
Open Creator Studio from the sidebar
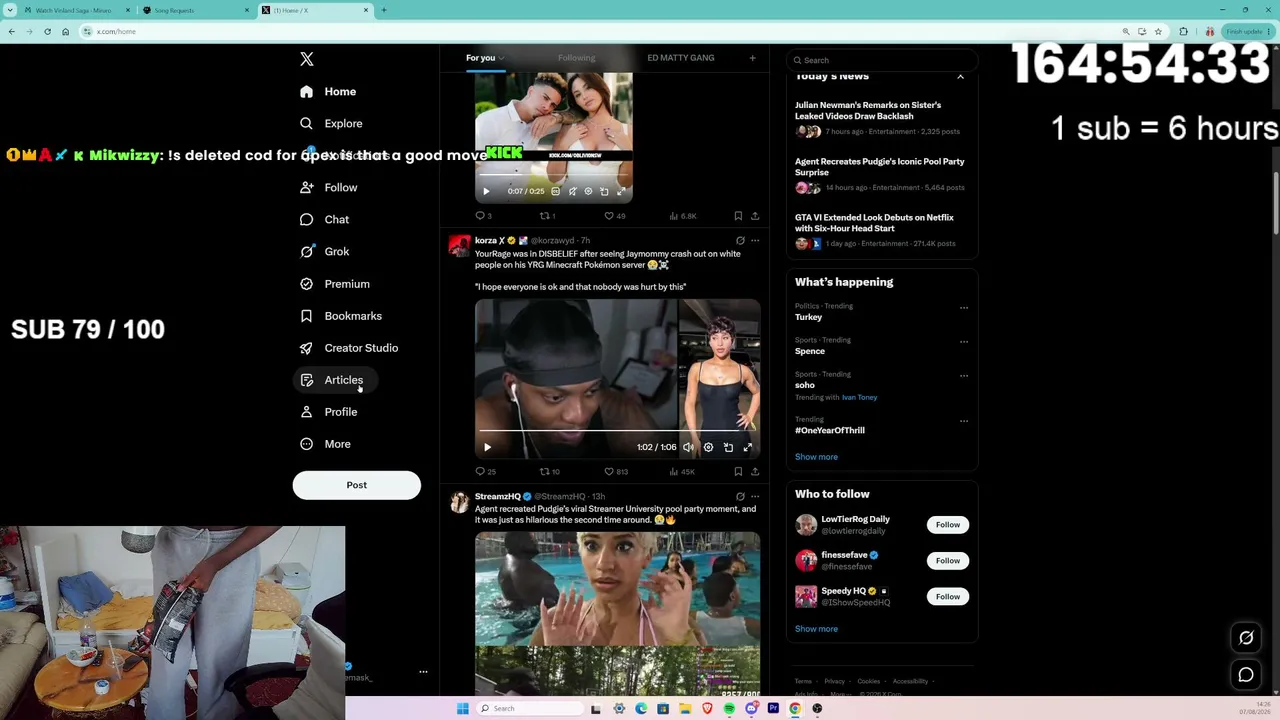350,348
